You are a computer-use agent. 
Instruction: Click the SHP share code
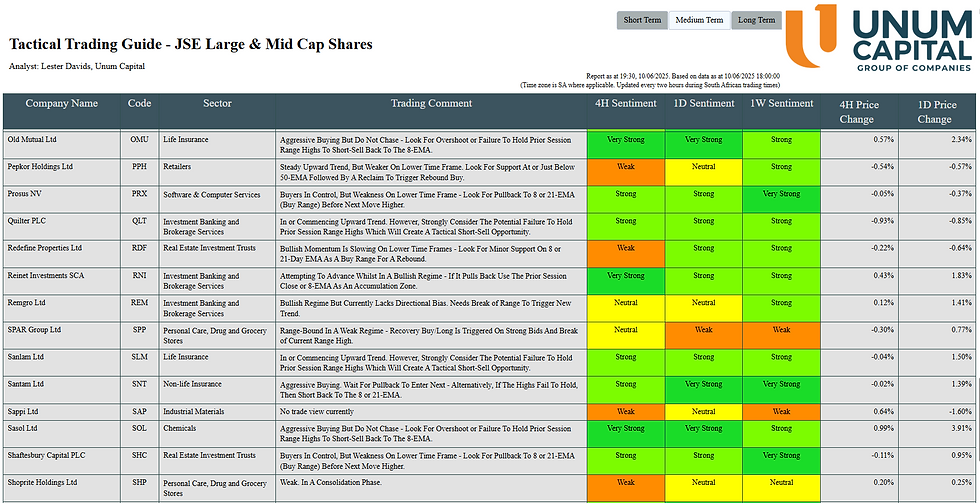point(139,483)
